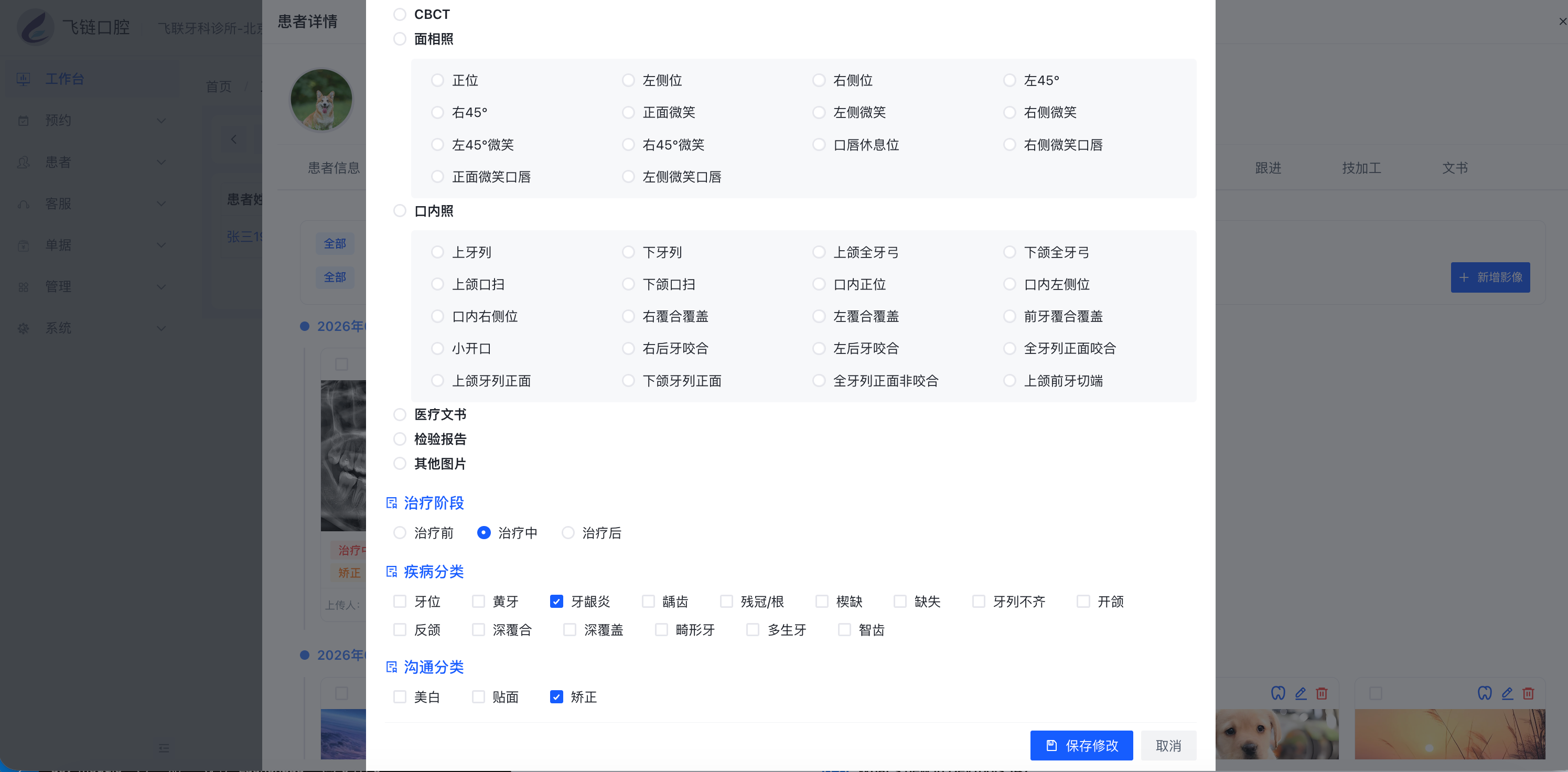Click the 疾病分类 section icon
Screen dimensions: 1568x772
pos(391,572)
